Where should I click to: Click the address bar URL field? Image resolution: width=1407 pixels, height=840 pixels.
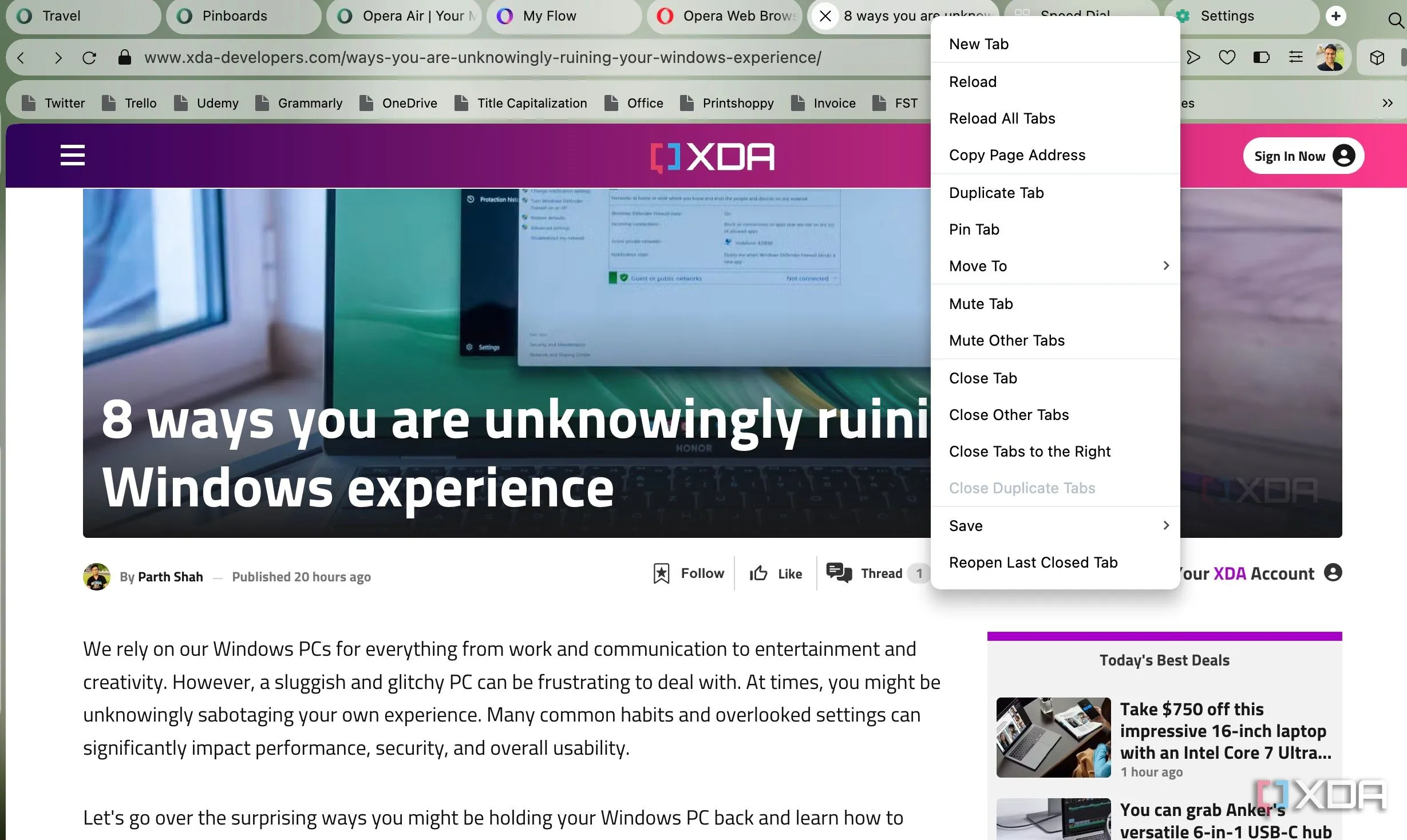click(x=482, y=58)
